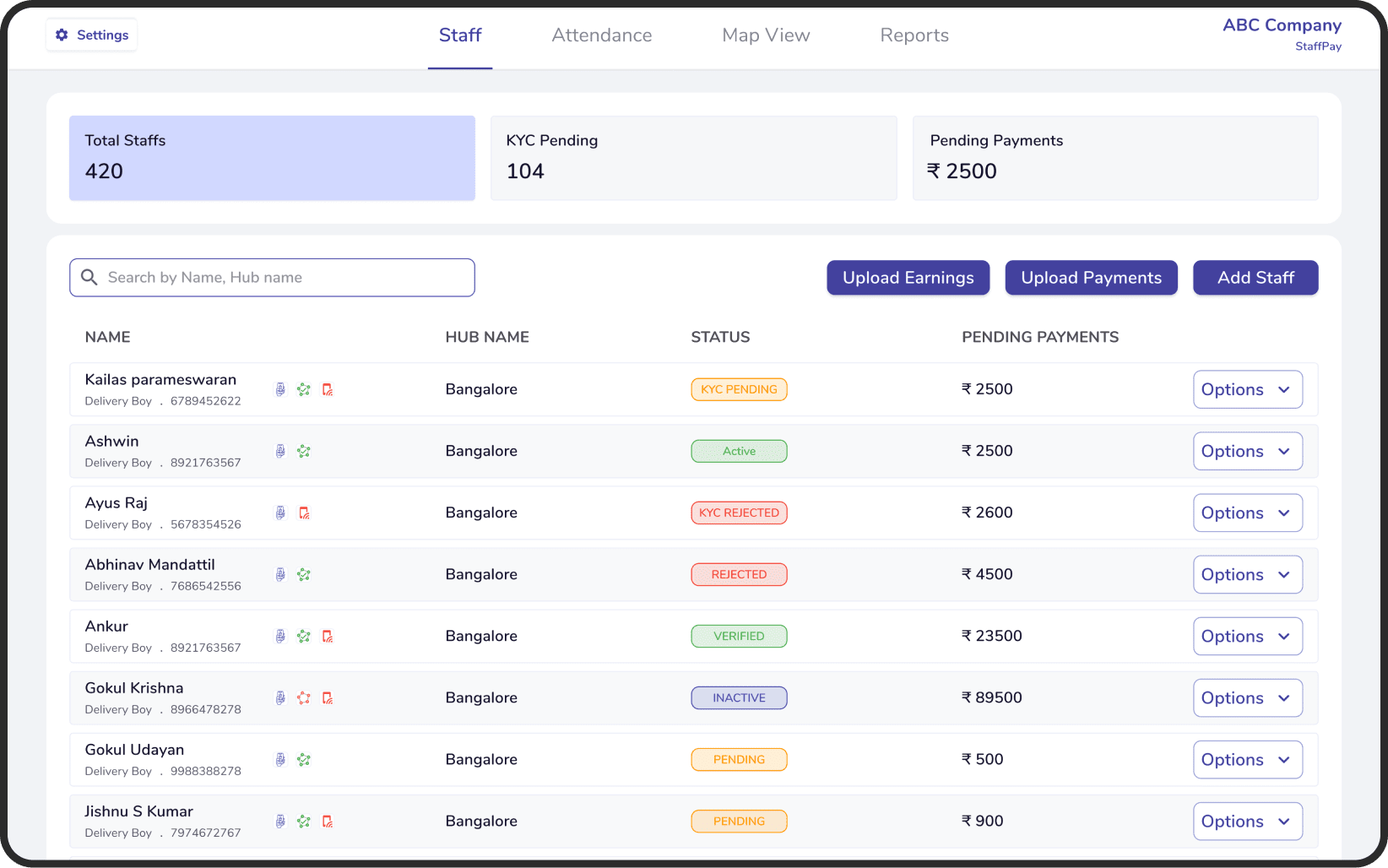Select the Total Staffs summary card
Screen dimensions: 1388x868
pos(271,158)
